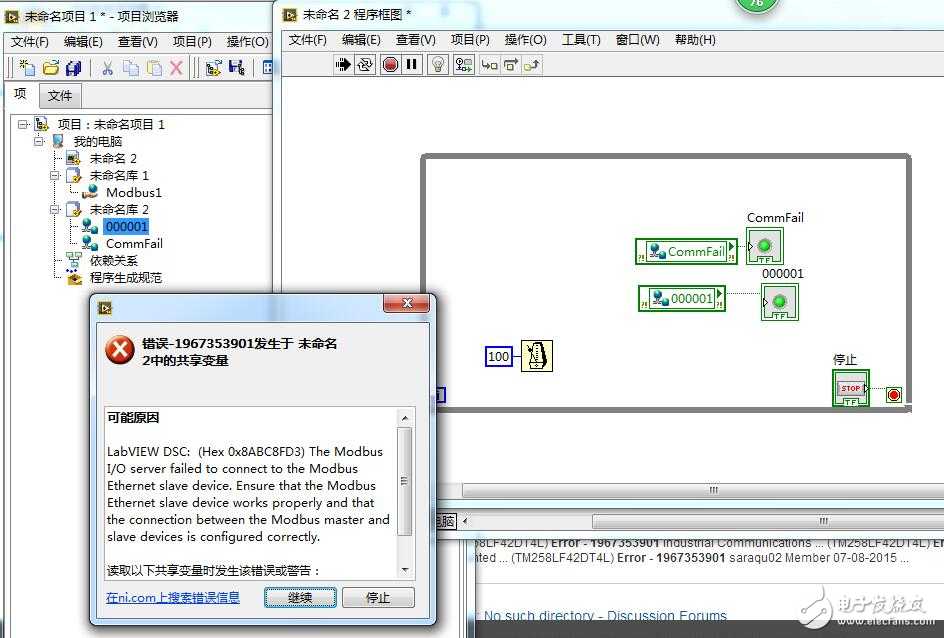Click New item icon in project explorer toolbar

click(27, 67)
